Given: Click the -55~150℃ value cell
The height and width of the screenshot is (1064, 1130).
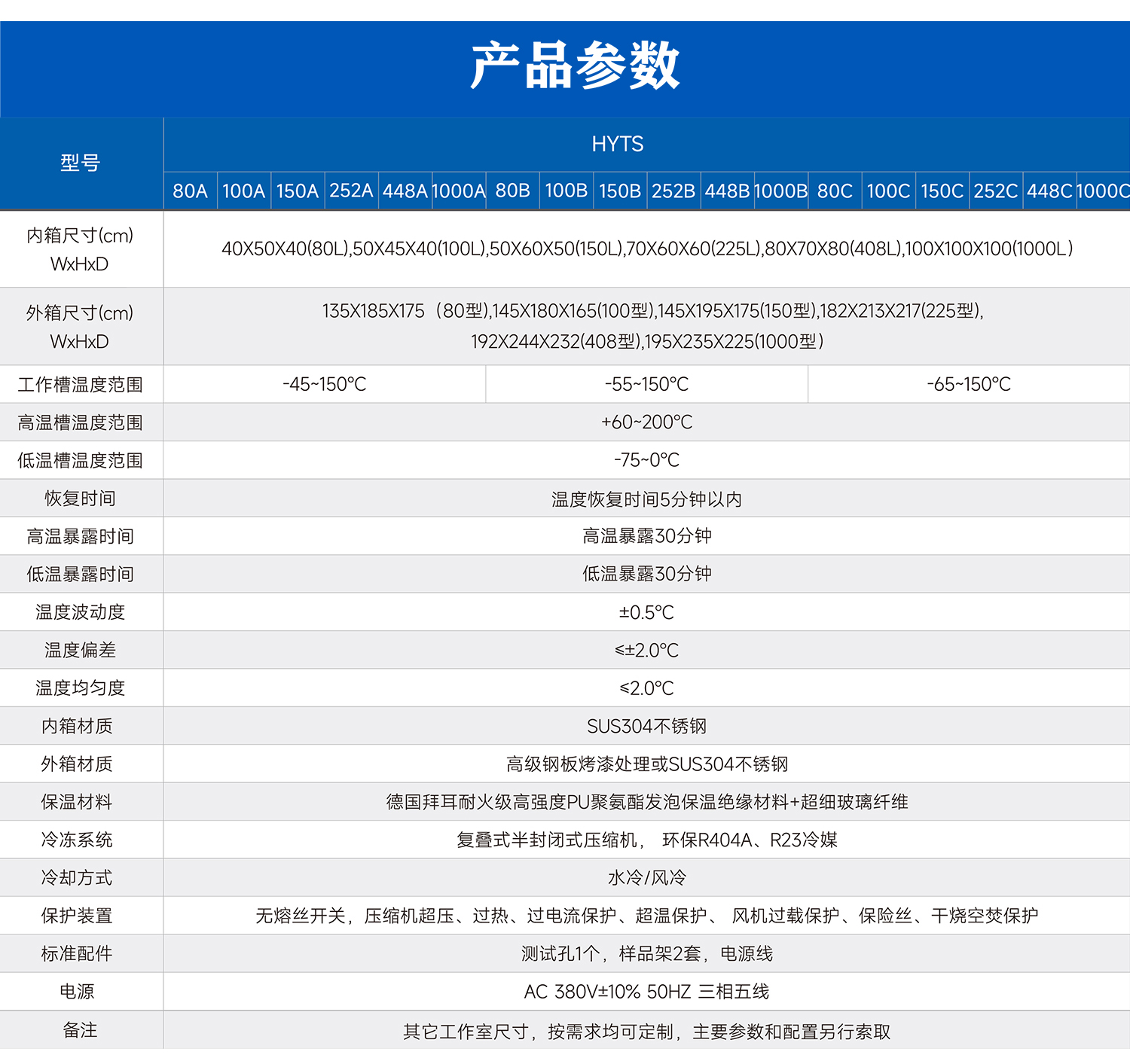Looking at the screenshot, I should click(647, 384).
